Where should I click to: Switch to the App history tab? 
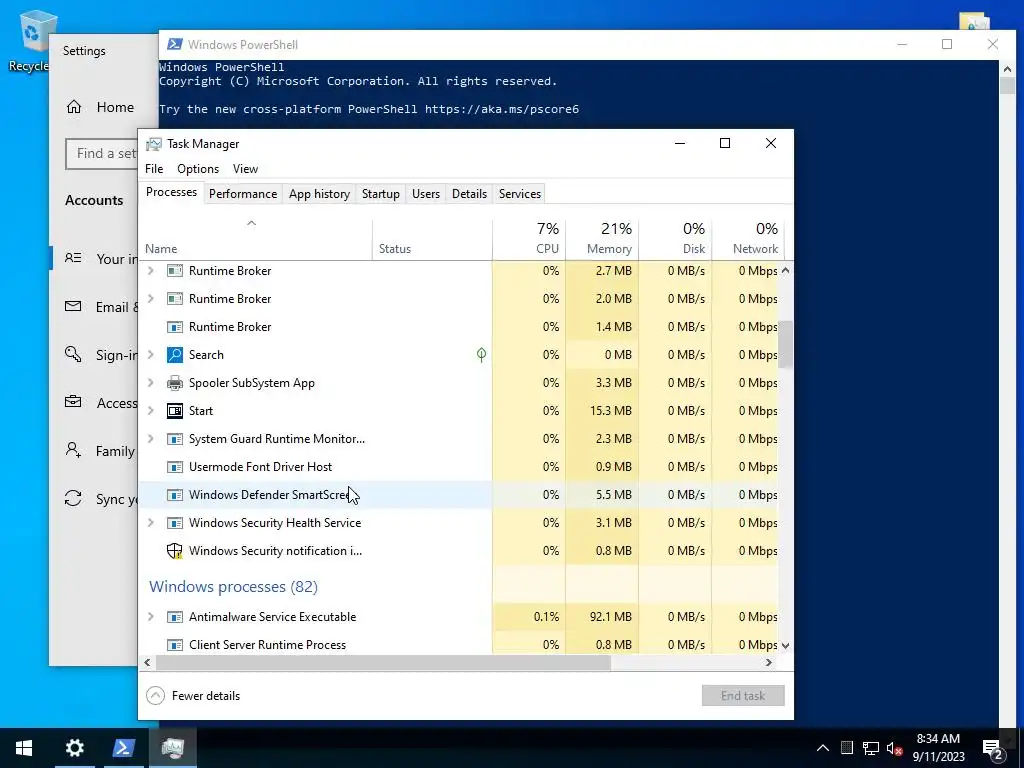[319, 194]
